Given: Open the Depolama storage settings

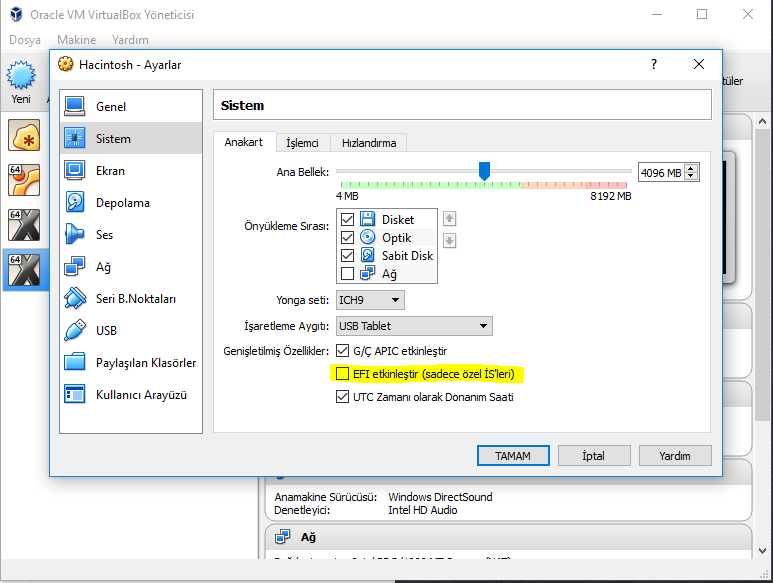Looking at the screenshot, I should tap(131, 203).
